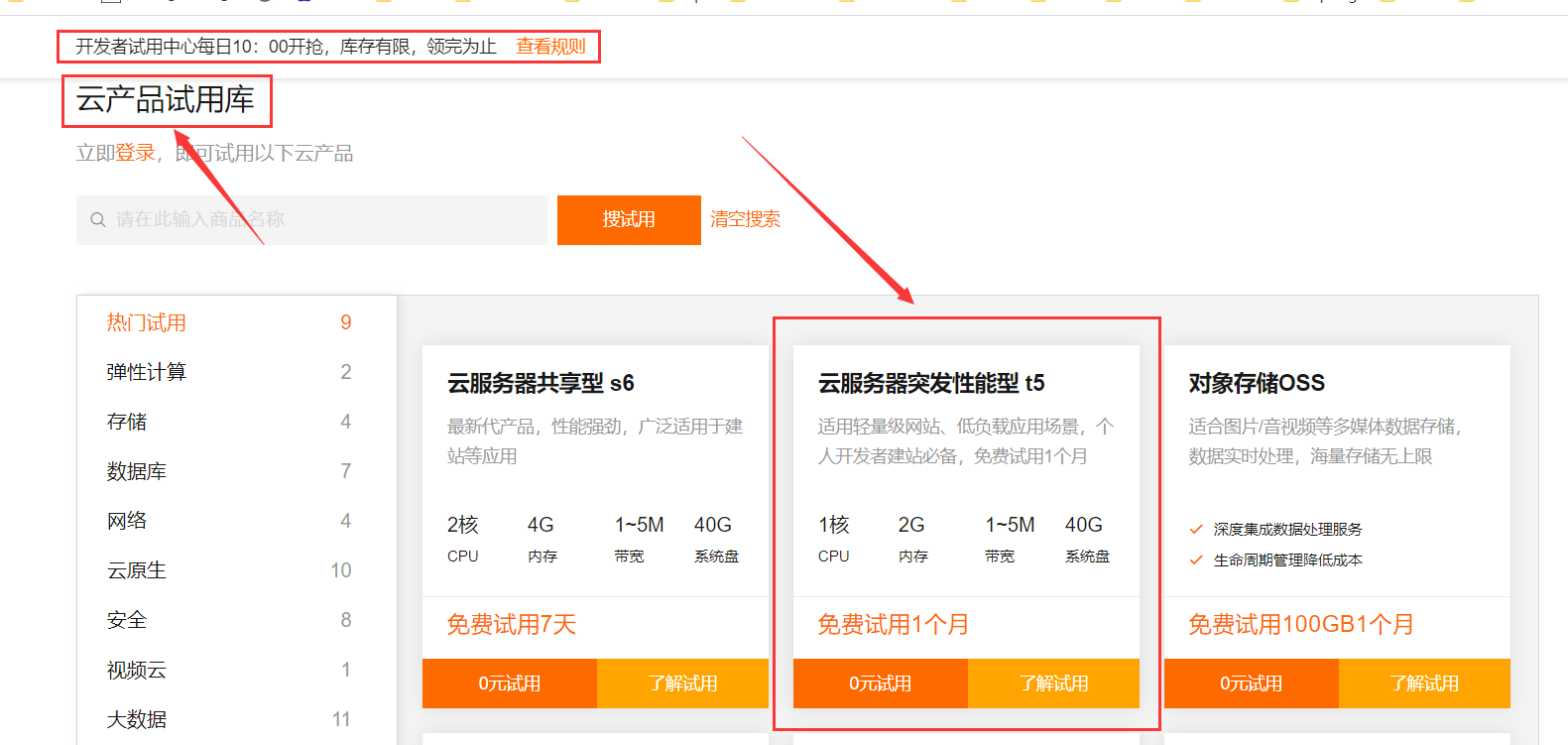Click the 免费试用1个月 text on the t5 card

[x=894, y=624]
